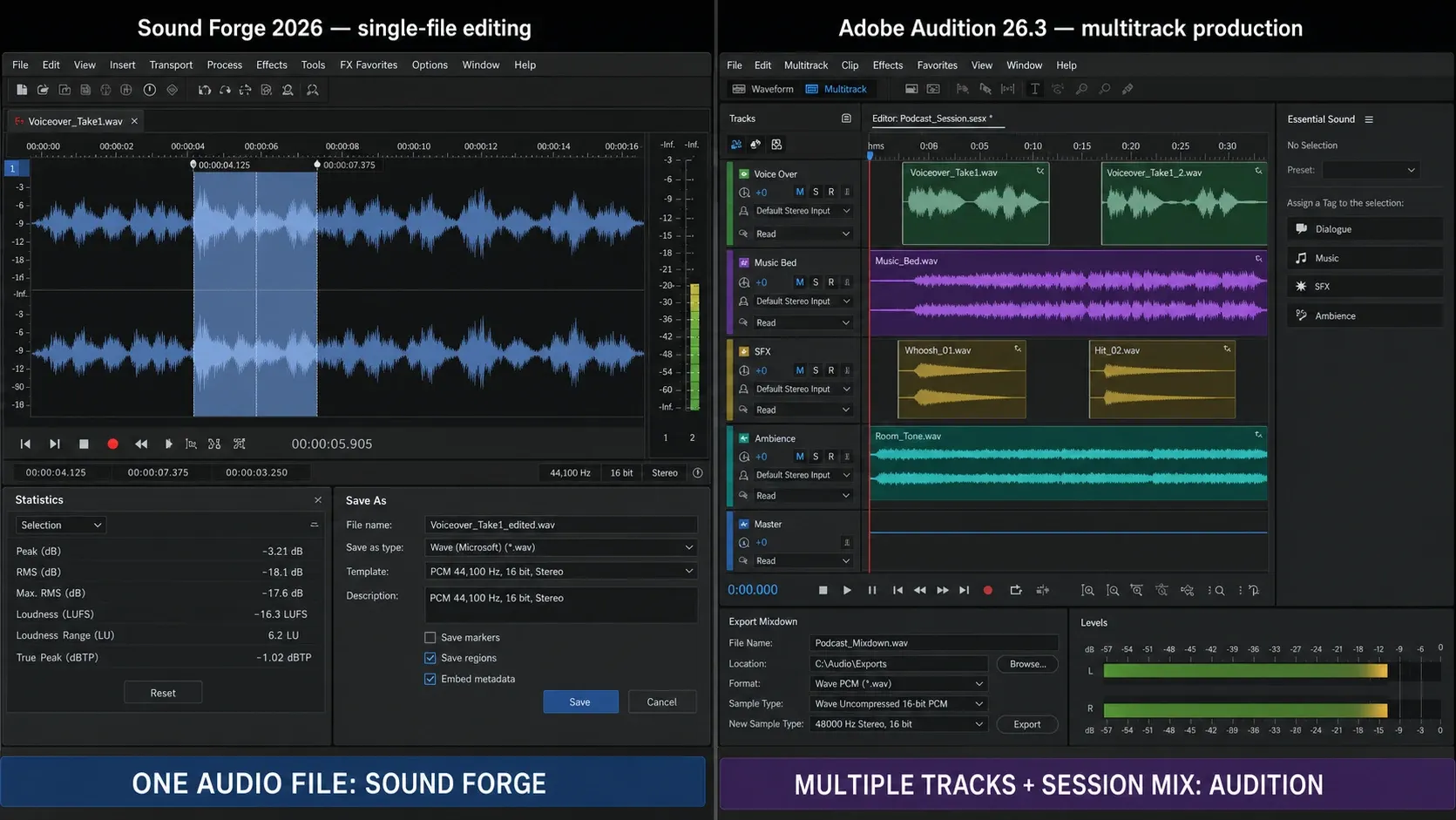The height and width of the screenshot is (820, 1456).
Task: Click the Sound Forge record button
Action: [112, 444]
